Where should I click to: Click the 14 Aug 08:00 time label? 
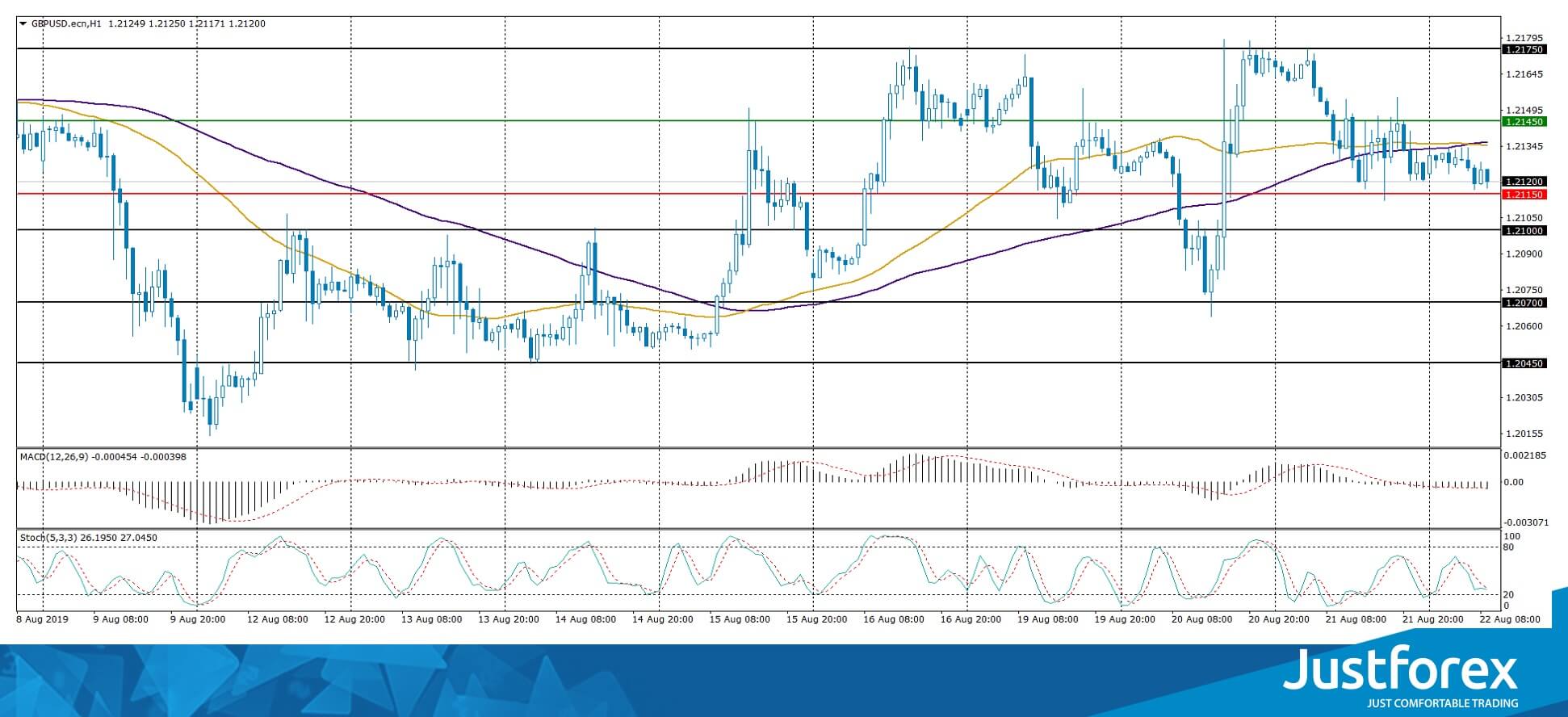click(x=585, y=620)
